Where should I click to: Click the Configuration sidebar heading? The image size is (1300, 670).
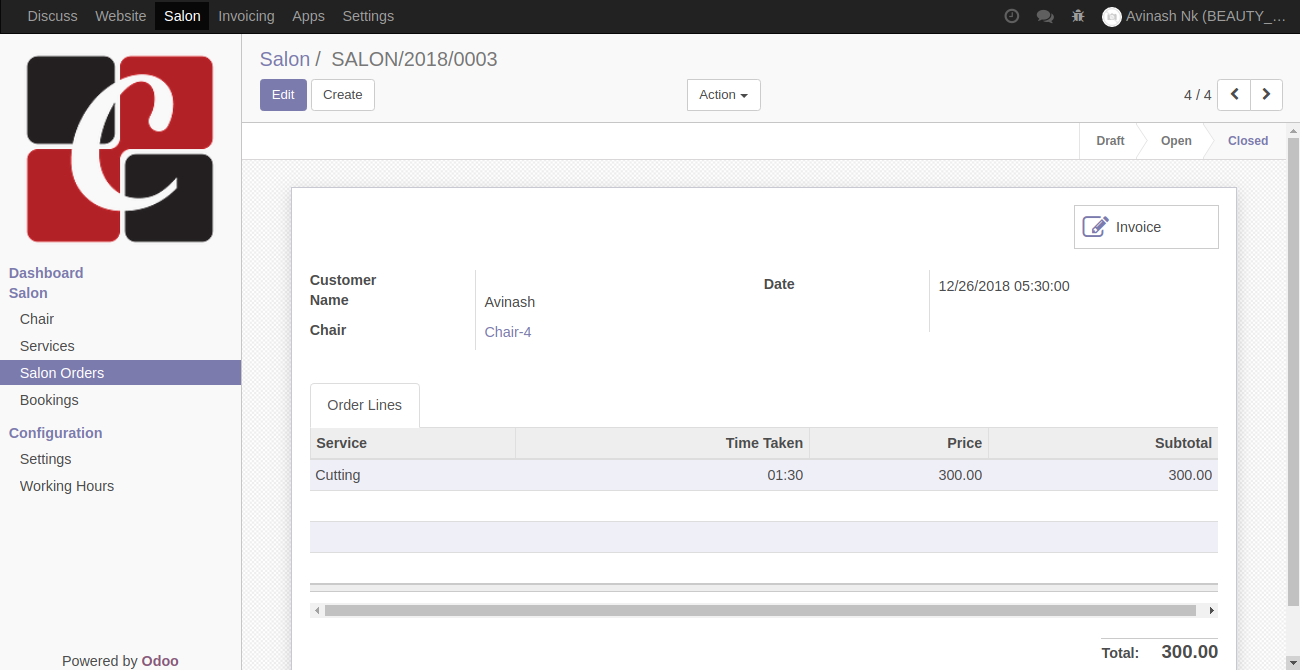[56, 433]
